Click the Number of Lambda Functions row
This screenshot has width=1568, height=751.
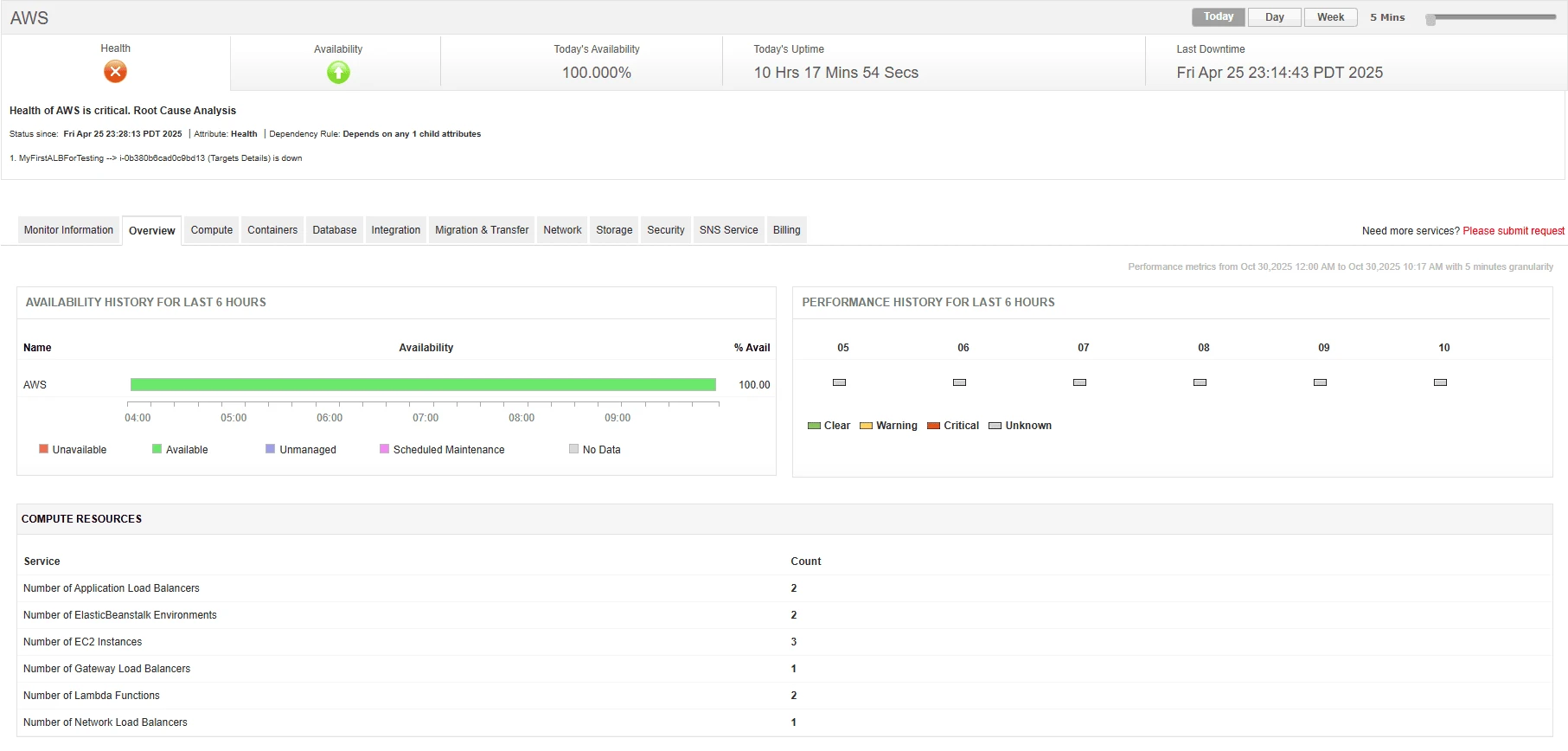coord(784,696)
